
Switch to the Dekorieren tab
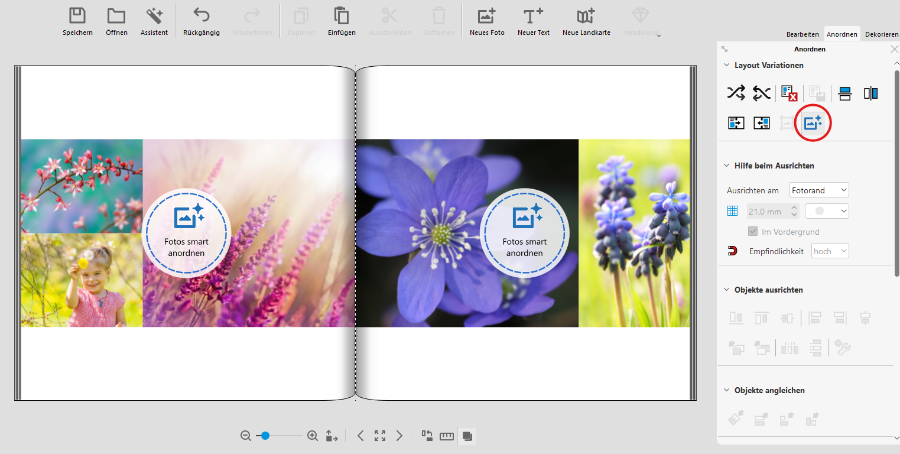[x=881, y=34]
